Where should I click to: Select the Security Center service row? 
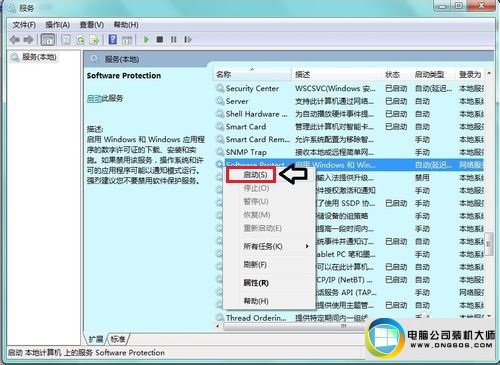[349, 88]
